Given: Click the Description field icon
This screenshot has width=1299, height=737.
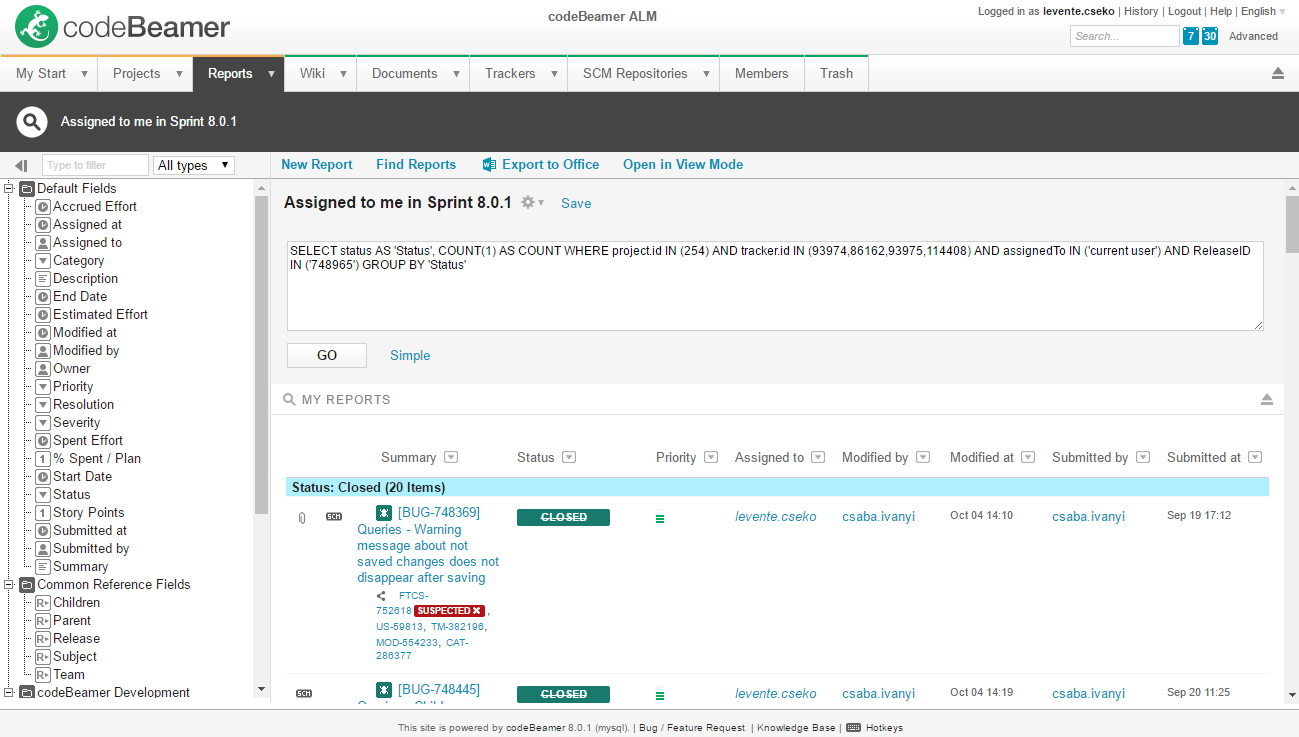Looking at the screenshot, I should coord(43,279).
